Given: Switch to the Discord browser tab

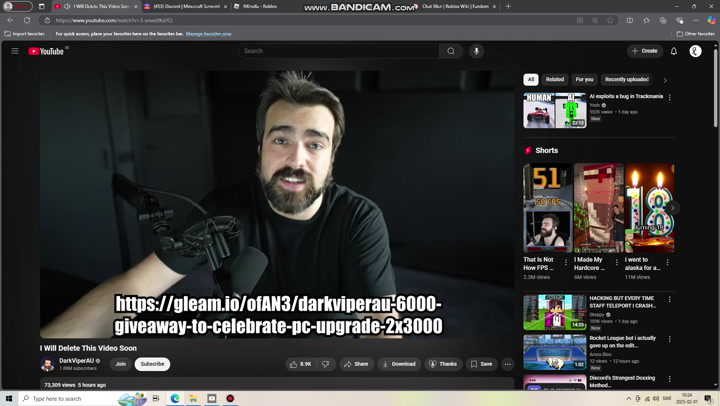Looking at the screenshot, I should 186,6.
